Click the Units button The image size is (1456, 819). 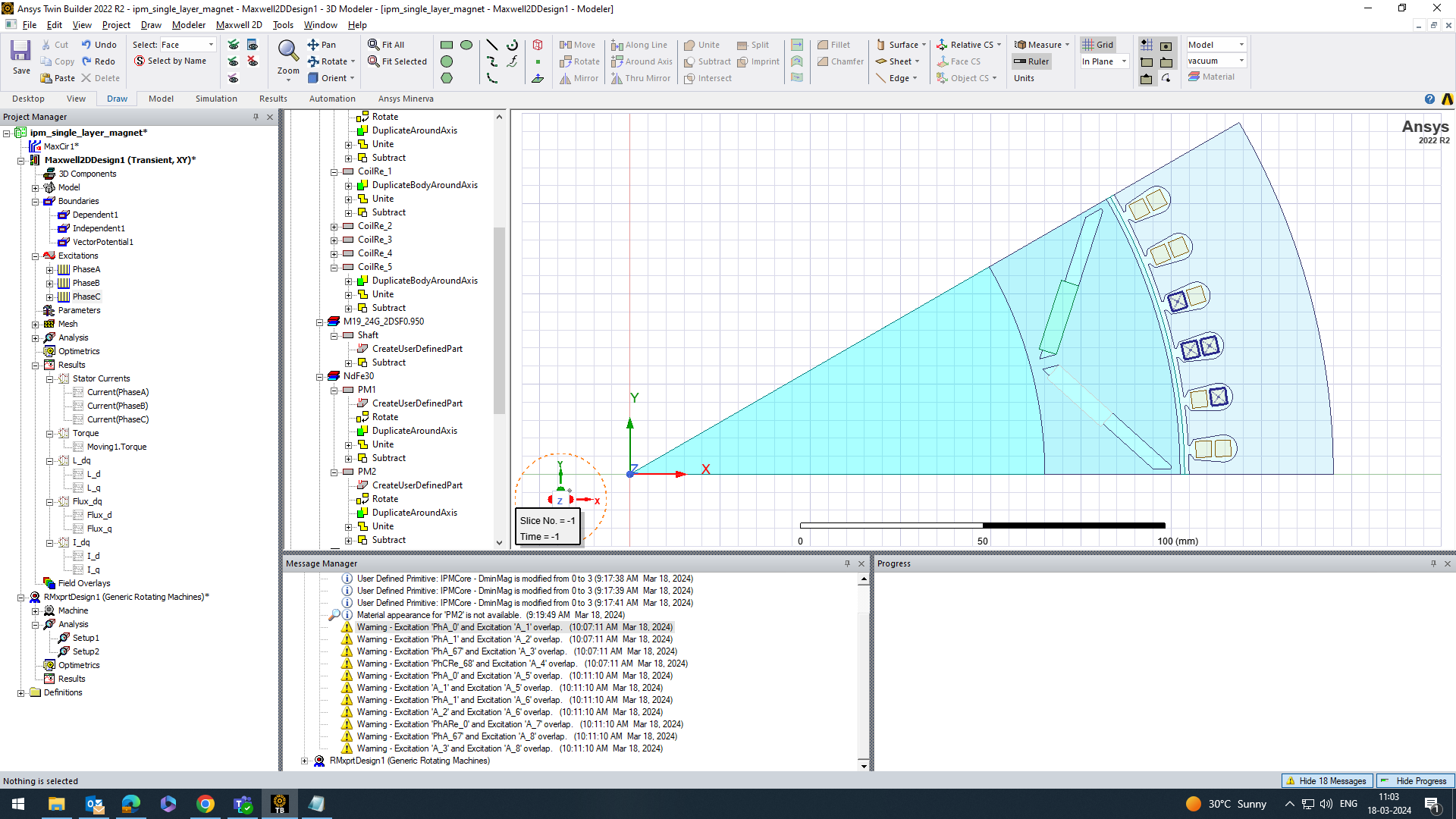tap(1024, 79)
